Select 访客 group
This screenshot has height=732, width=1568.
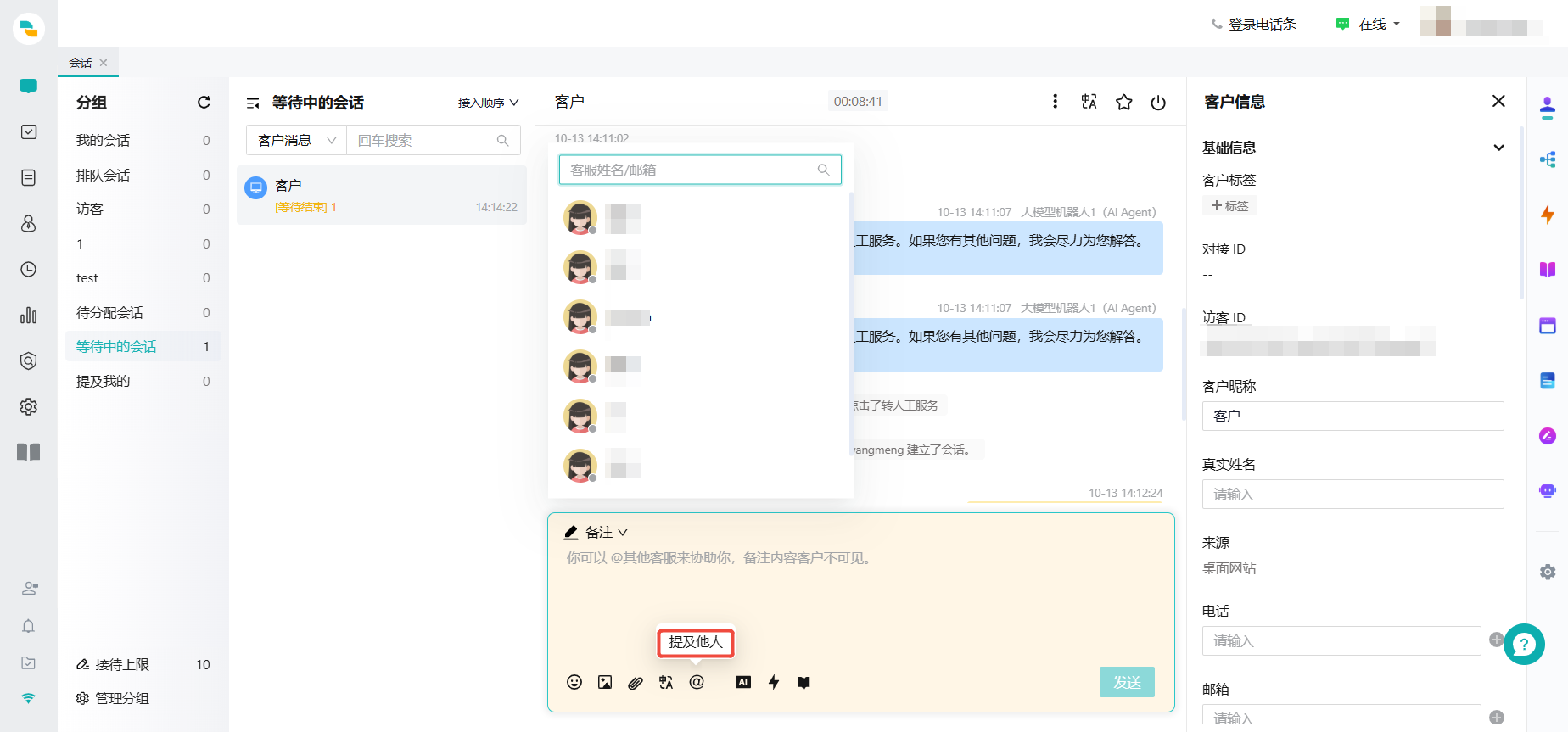pos(143,209)
